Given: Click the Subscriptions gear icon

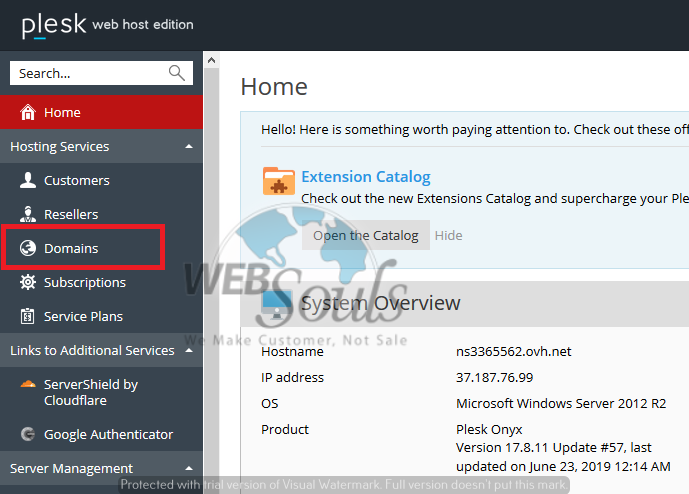Looking at the screenshot, I should [x=28, y=282].
